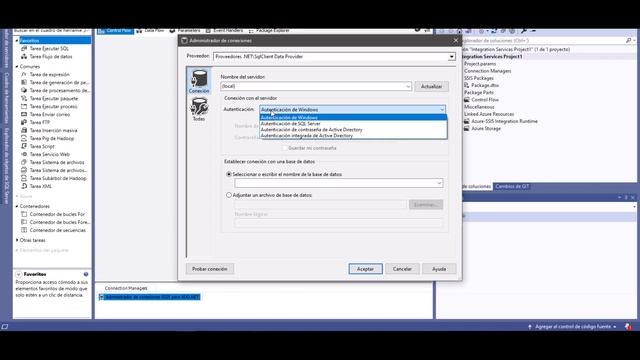
Task: Open the Nombre del servidor dropdown arrow
Action: point(408,87)
